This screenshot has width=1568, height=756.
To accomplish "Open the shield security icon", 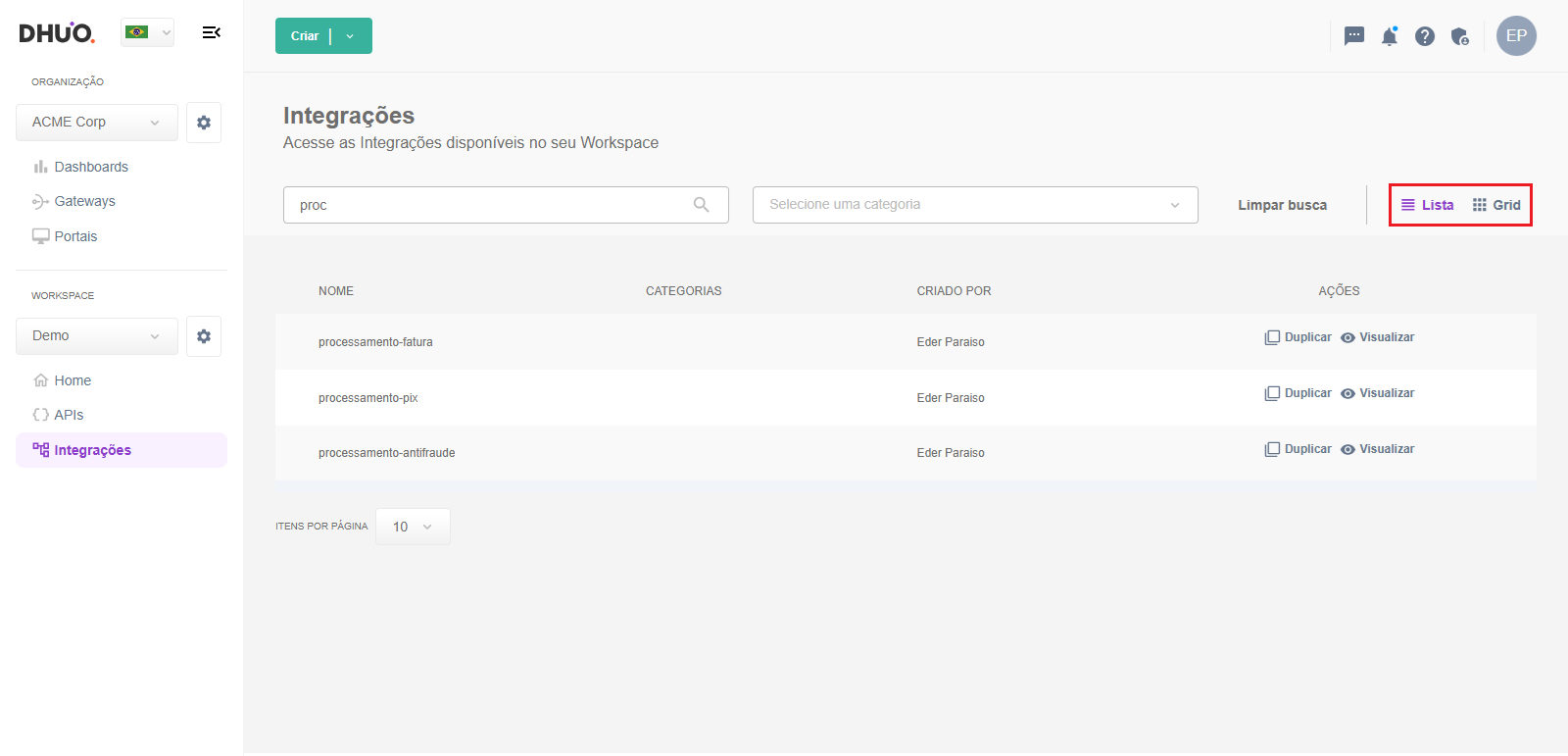I will (1460, 36).
